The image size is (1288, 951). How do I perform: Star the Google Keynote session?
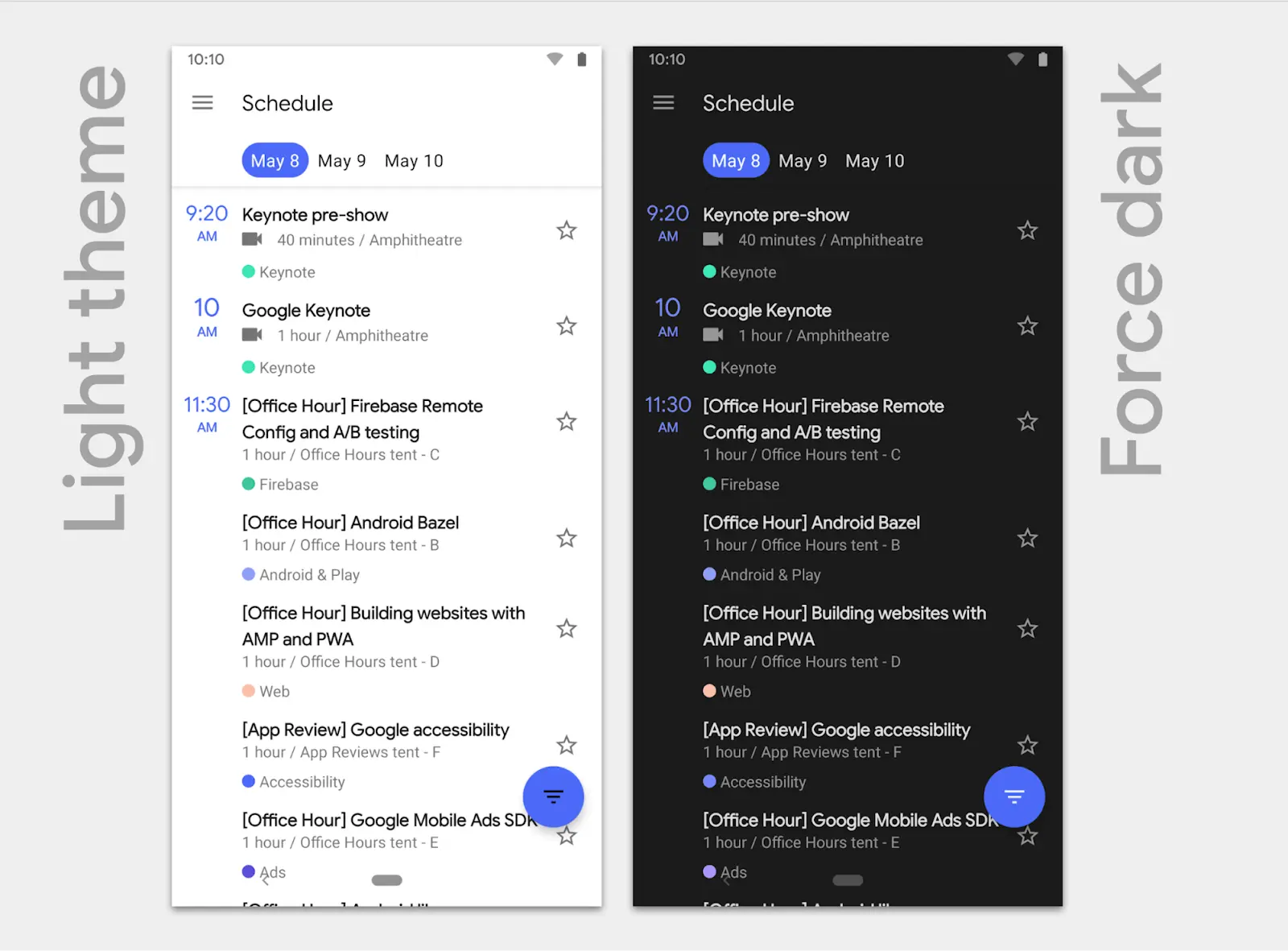click(566, 325)
